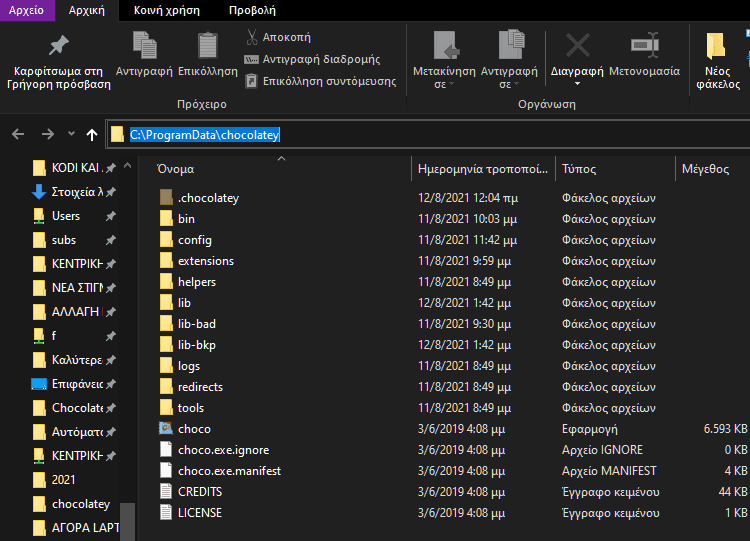Switch to the Share ribbon tab
Image resolution: width=750 pixels, height=541 pixels.
[x=167, y=10]
